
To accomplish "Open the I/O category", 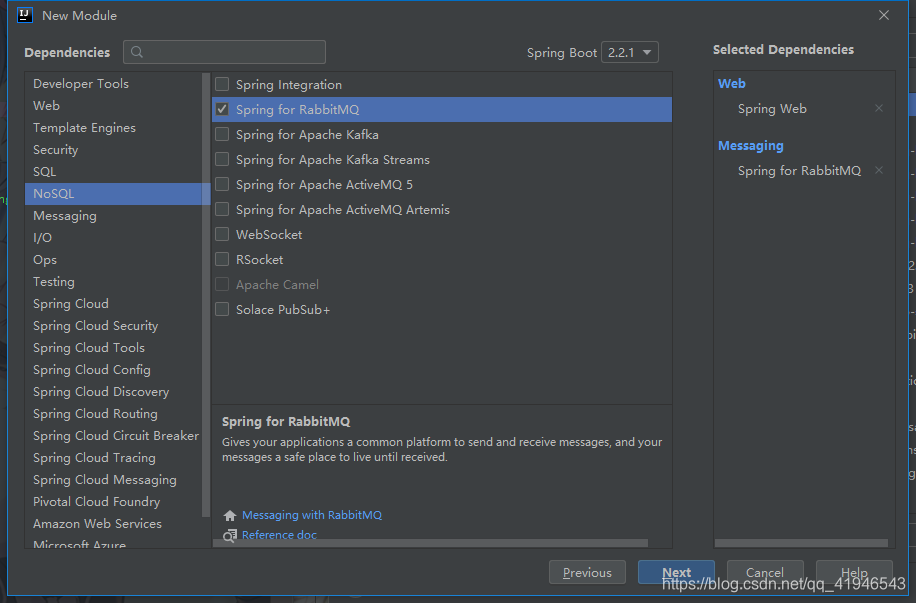I will click(x=113, y=238).
